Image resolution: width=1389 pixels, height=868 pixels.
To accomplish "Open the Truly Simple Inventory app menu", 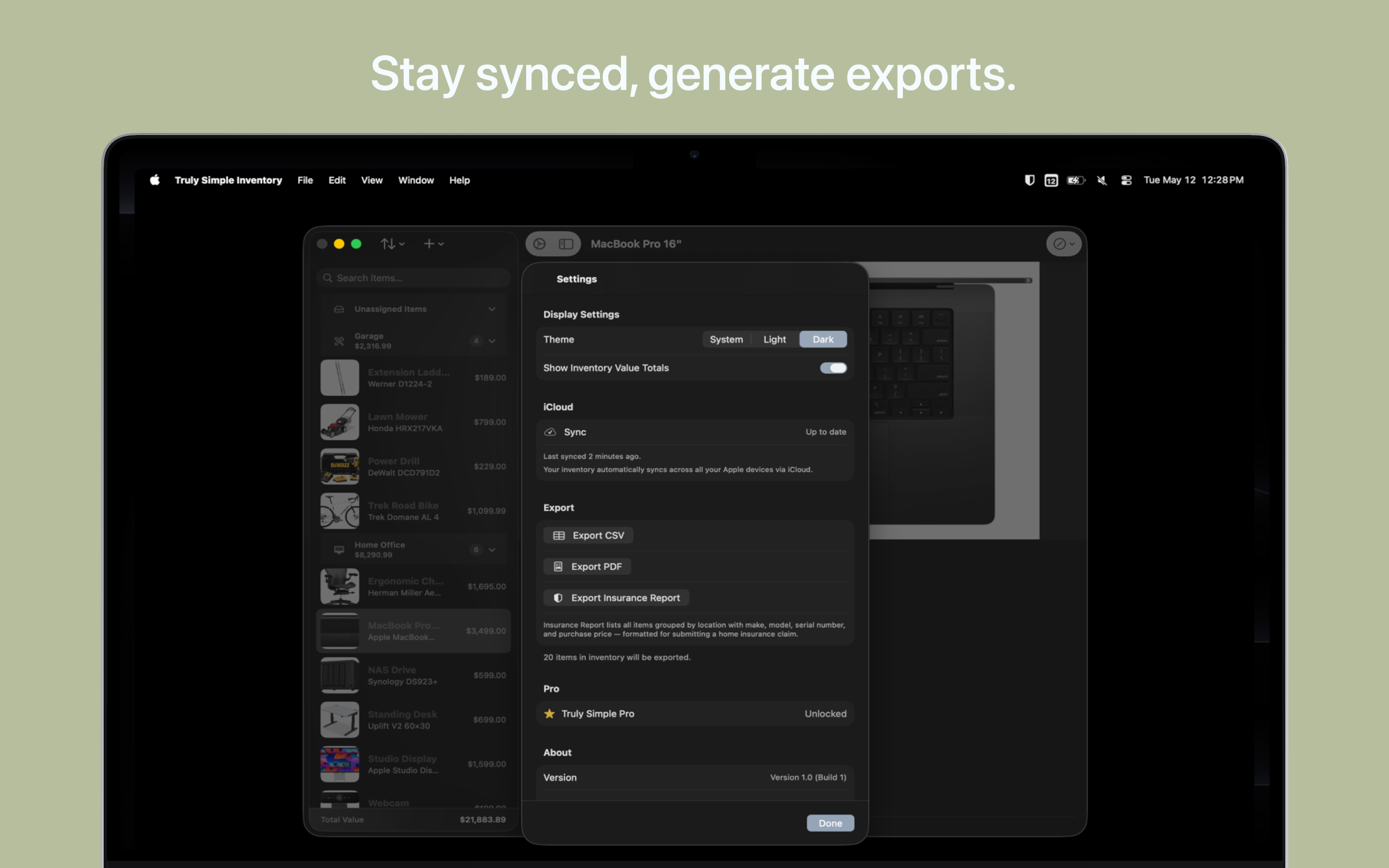I will pyautogui.click(x=228, y=180).
